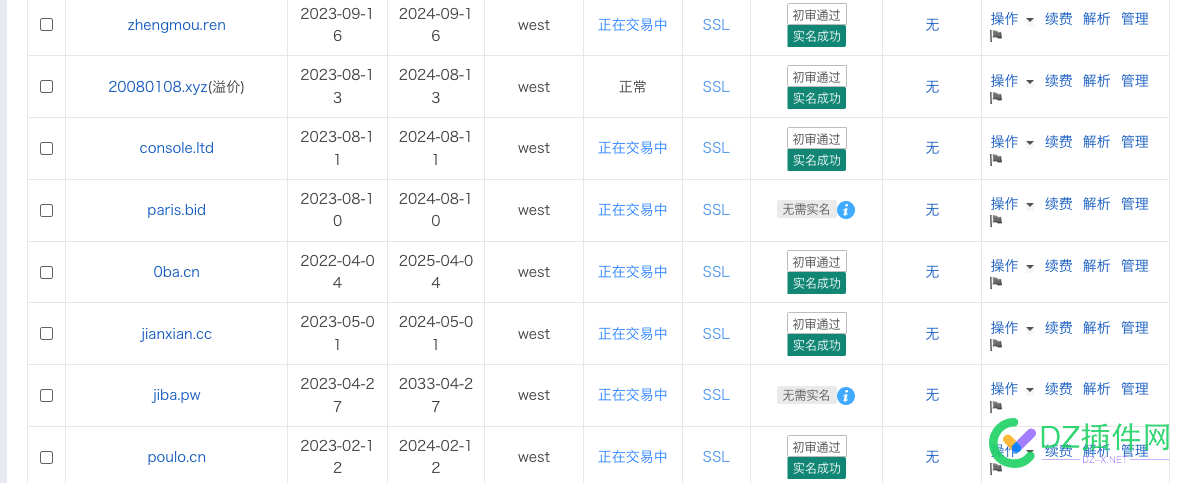Screen dimensions: 1189x483
Task: Open jiba.pw domain link
Action: (x=177, y=395)
